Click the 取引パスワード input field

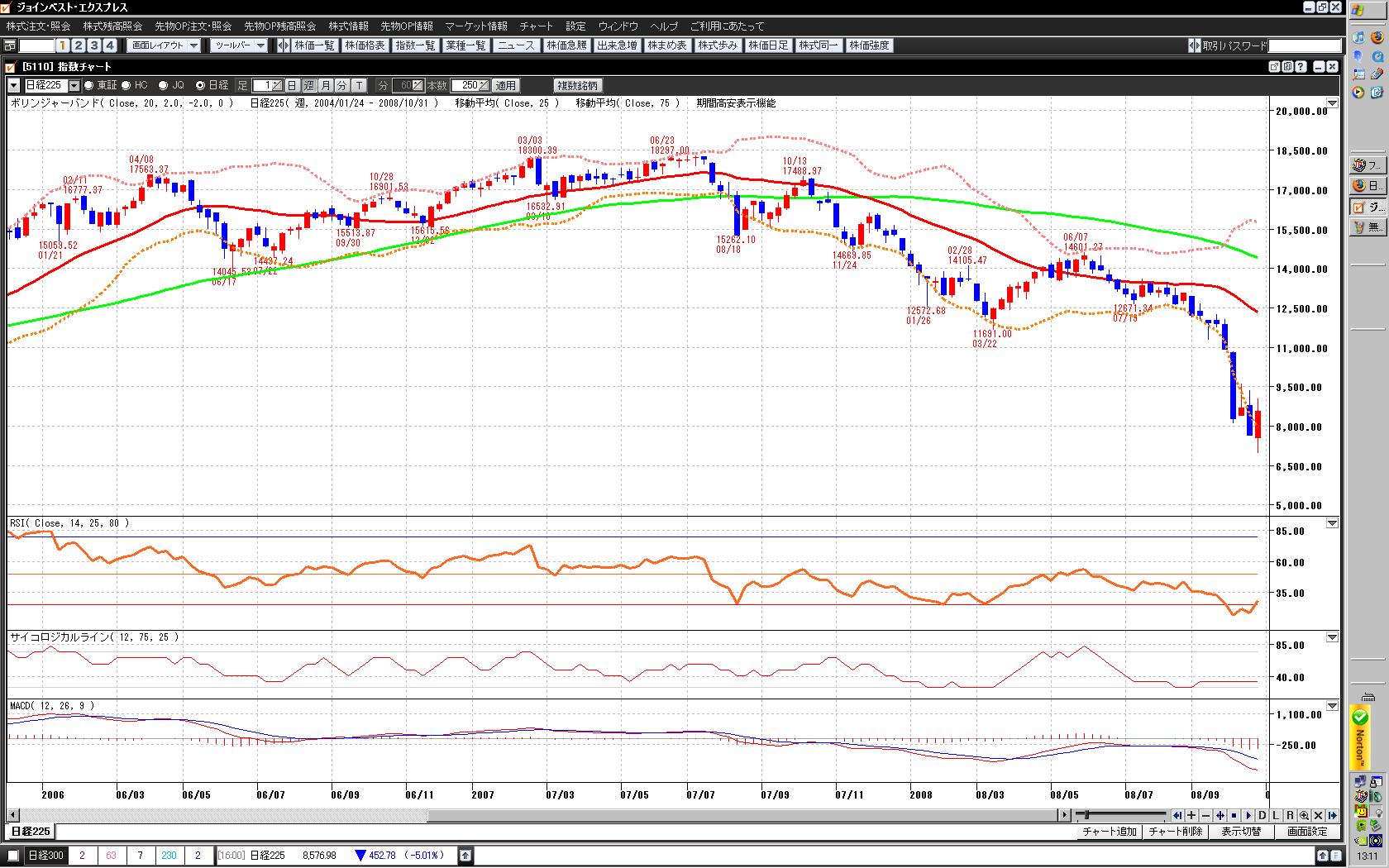1304,45
